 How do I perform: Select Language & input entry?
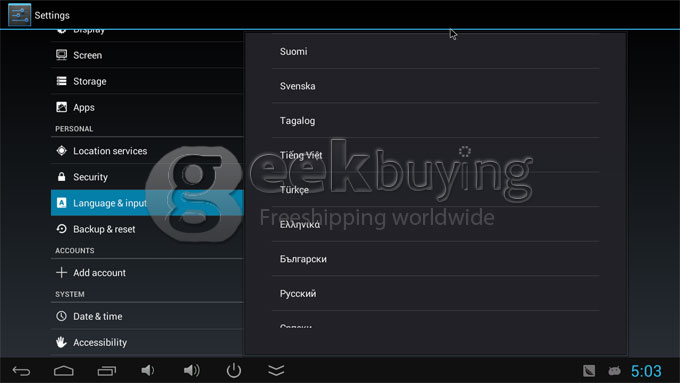[x=147, y=203]
